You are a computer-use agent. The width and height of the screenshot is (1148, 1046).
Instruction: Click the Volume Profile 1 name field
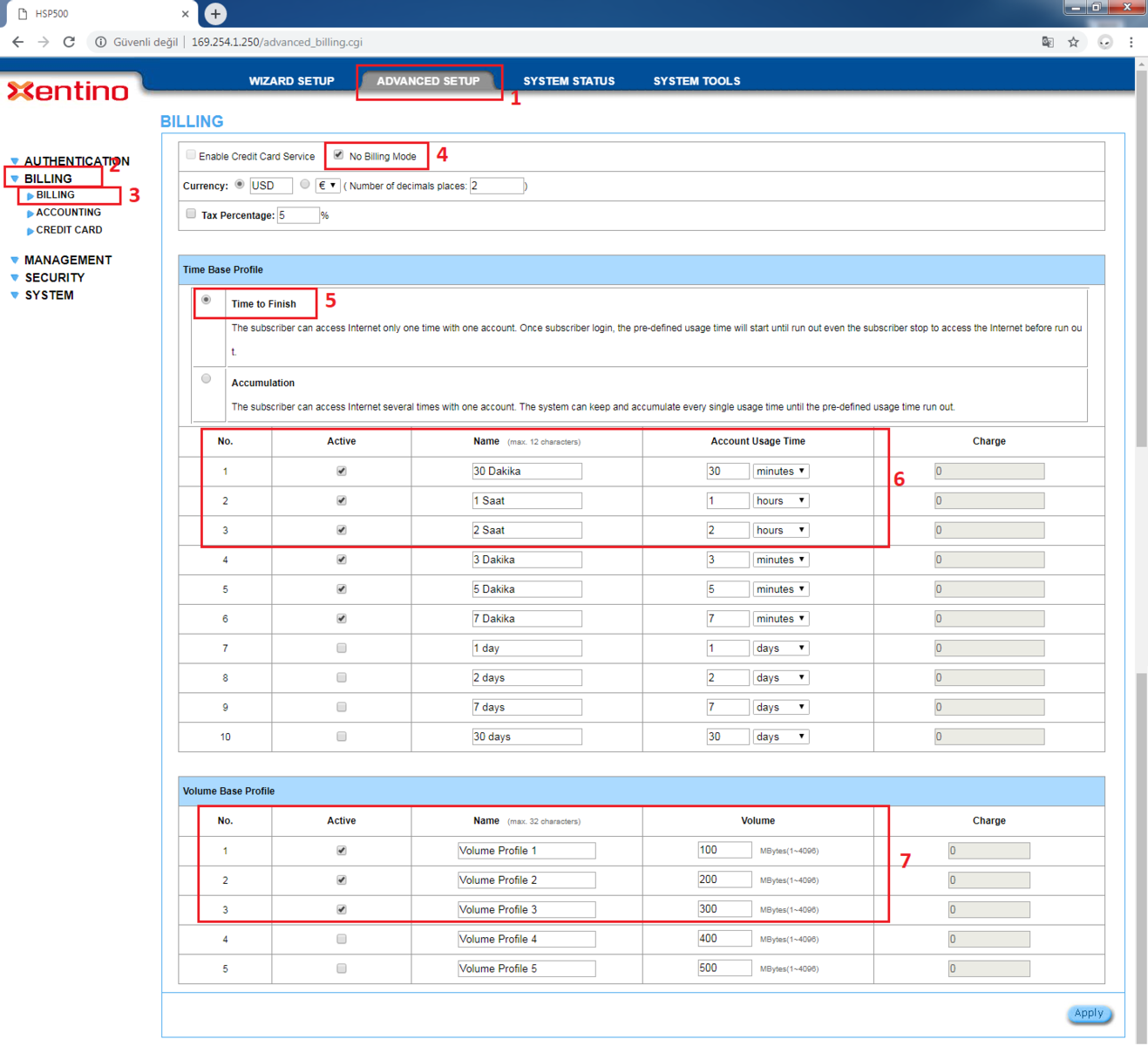526,851
